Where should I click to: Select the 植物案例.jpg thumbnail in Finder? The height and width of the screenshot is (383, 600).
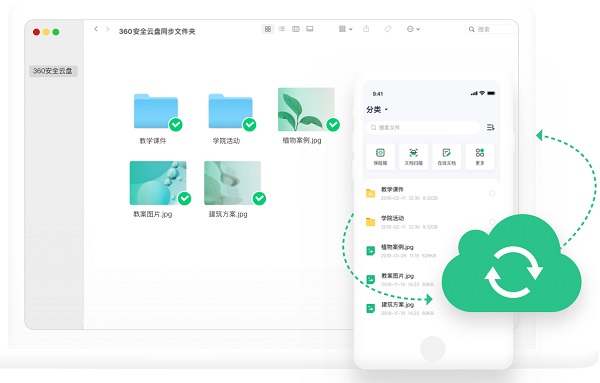coord(306,109)
